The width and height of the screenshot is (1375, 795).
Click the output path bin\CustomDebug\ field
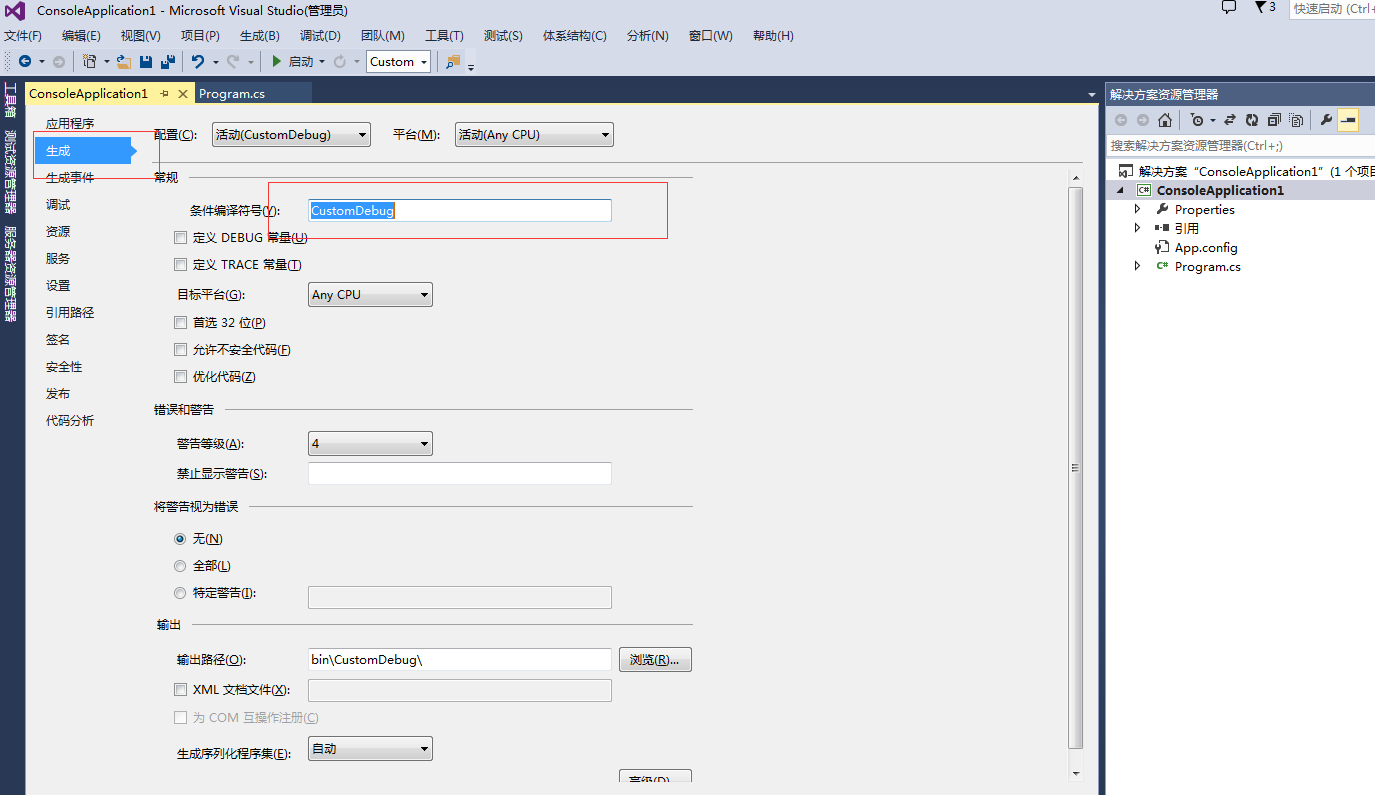coord(460,660)
